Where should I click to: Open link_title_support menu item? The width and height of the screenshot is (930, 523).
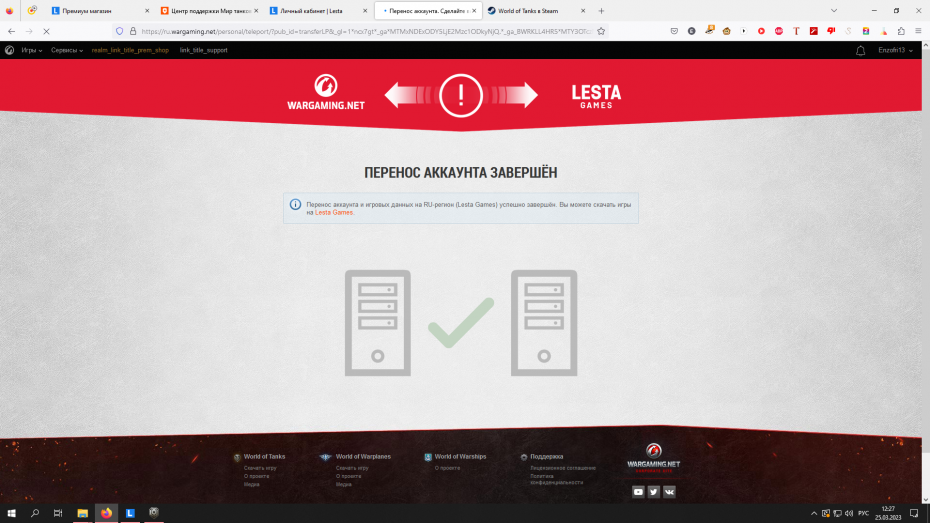[203, 50]
